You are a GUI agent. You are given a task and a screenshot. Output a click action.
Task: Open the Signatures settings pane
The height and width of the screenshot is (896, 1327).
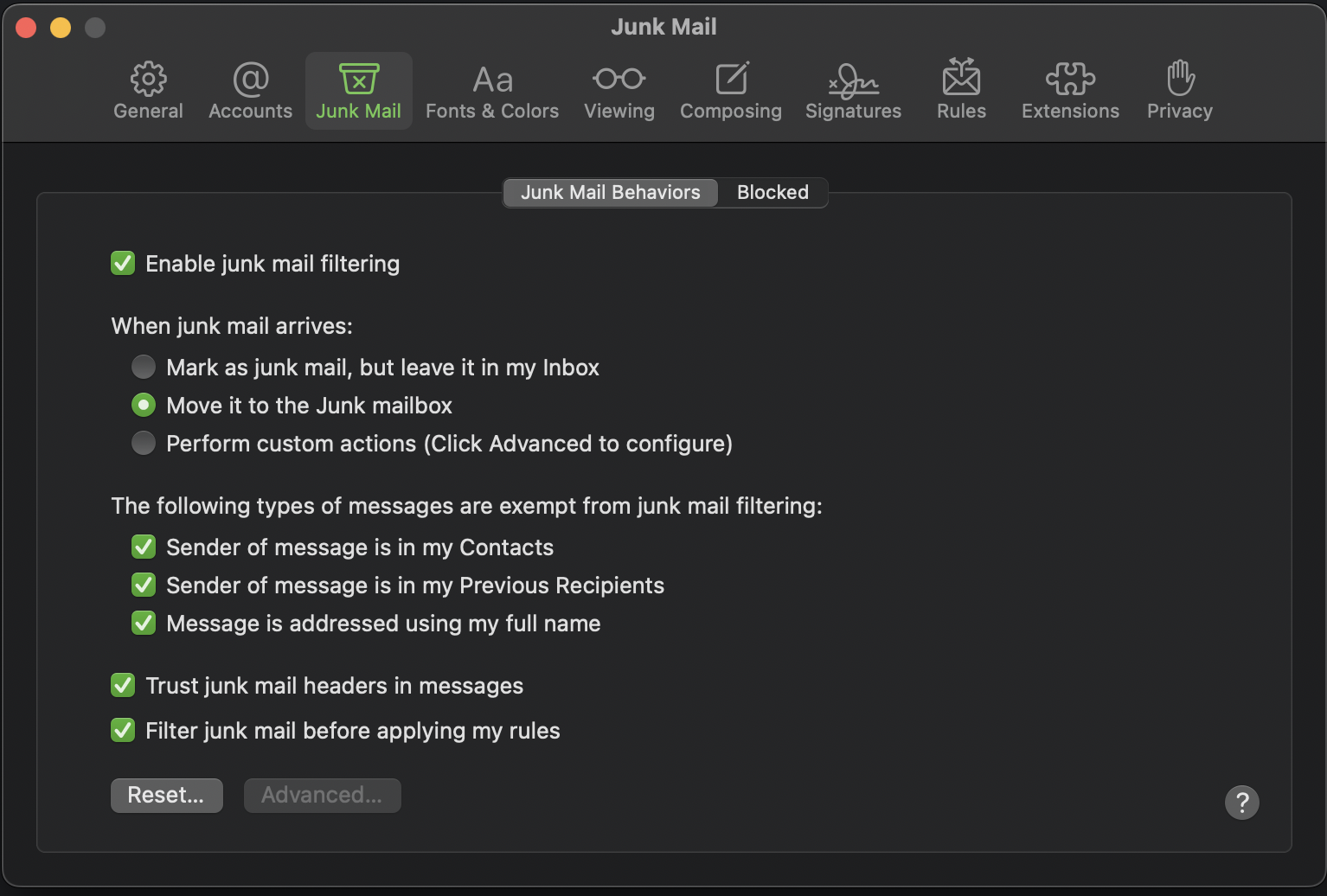click(854, 91)
